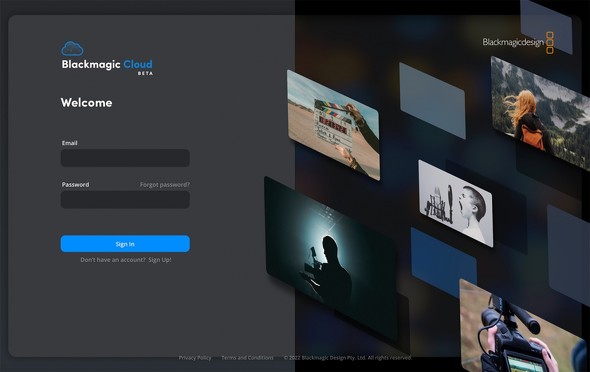Click the Blackmagic Cloud logo icon
Screen dimensions: 590x372
point(72,49)
